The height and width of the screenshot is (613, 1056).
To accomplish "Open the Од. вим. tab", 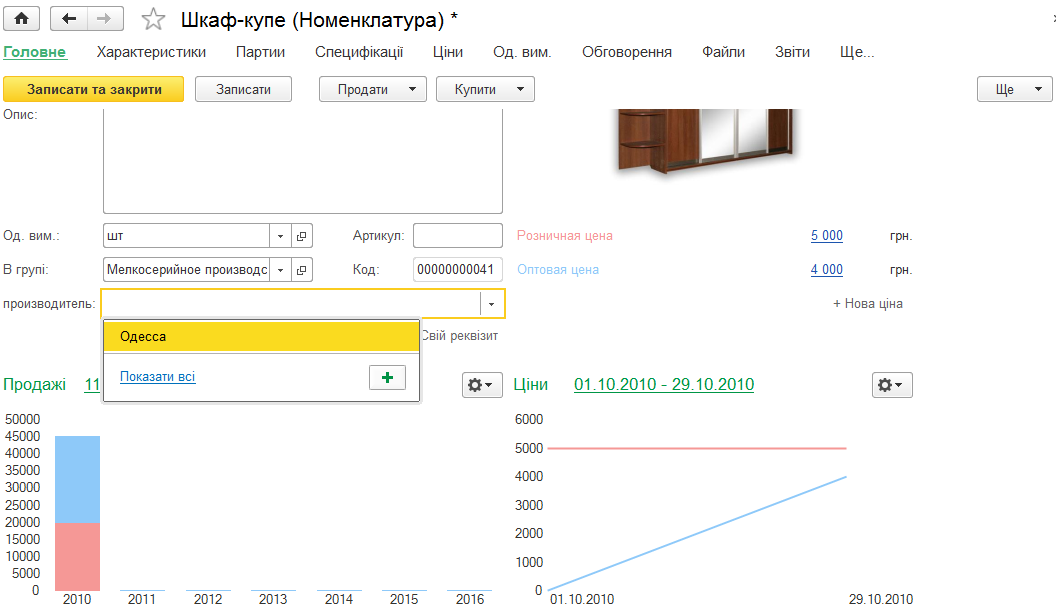I will pyautogui.click(x=522, y=52).
